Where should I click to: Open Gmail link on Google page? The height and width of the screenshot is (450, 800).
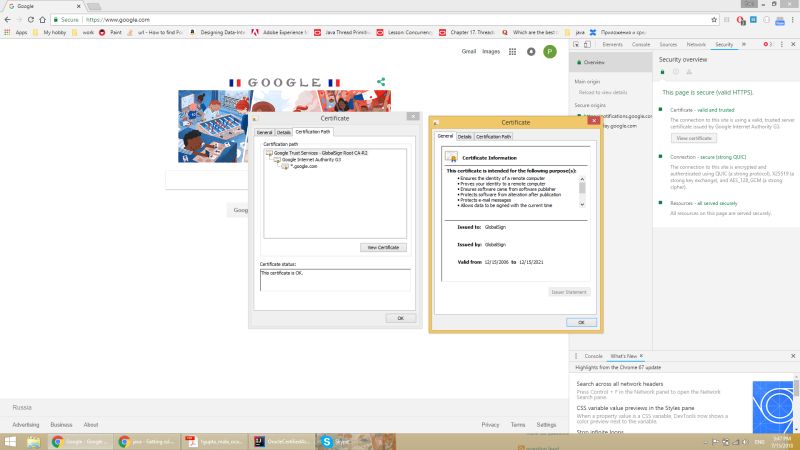tap(468, 52)
